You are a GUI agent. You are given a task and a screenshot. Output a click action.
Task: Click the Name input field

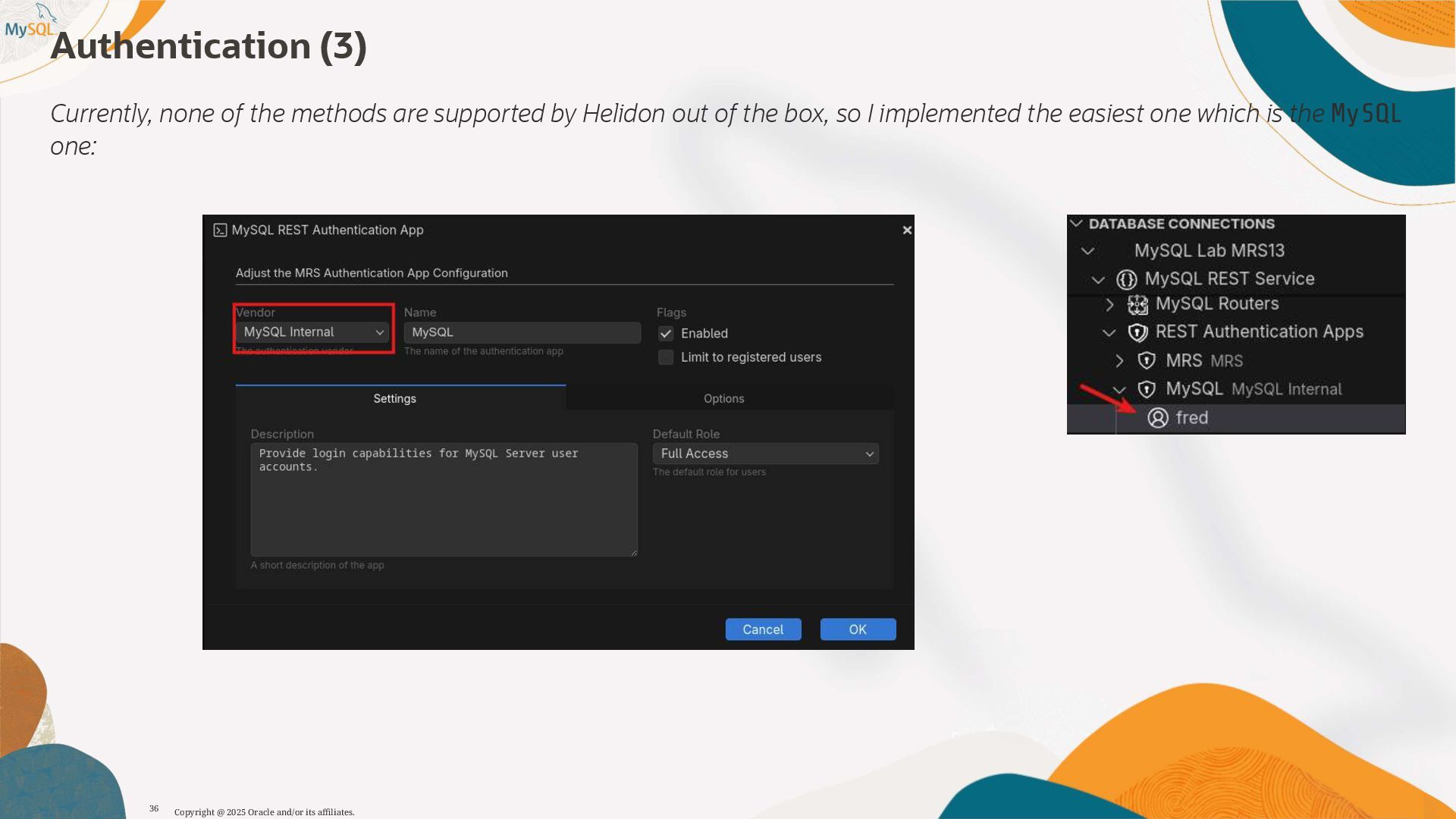522,332
